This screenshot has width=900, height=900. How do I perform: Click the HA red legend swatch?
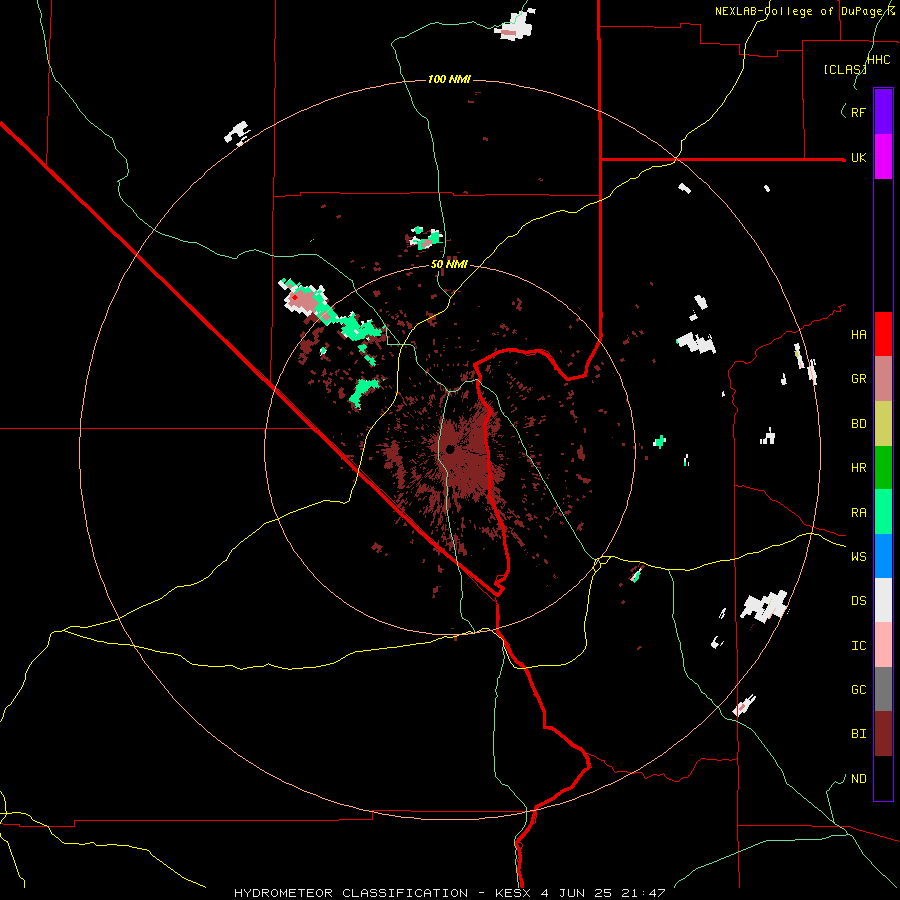883,334
